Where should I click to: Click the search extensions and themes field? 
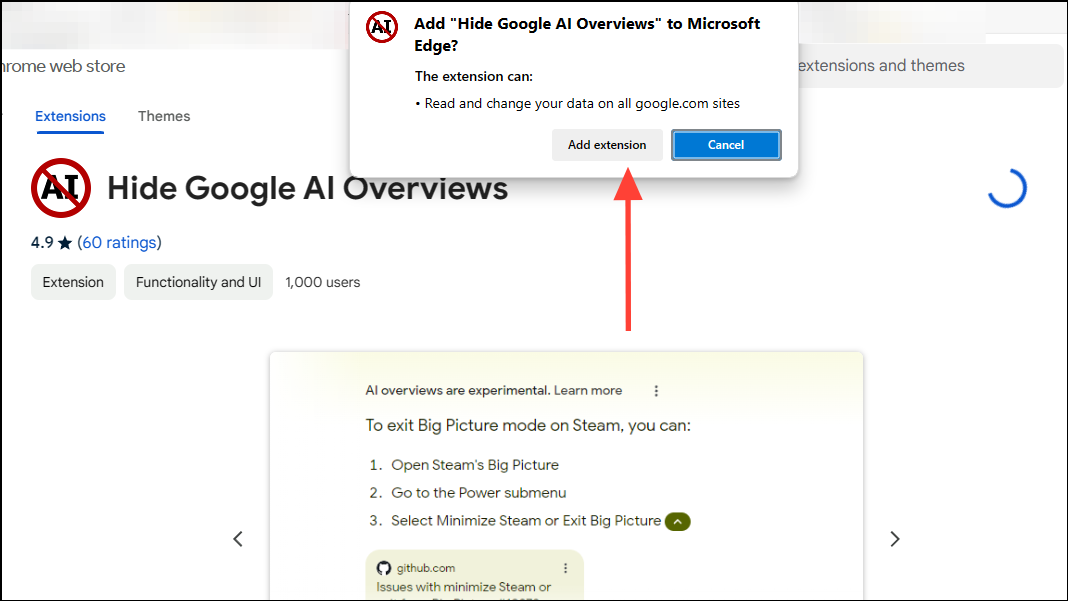929,66
